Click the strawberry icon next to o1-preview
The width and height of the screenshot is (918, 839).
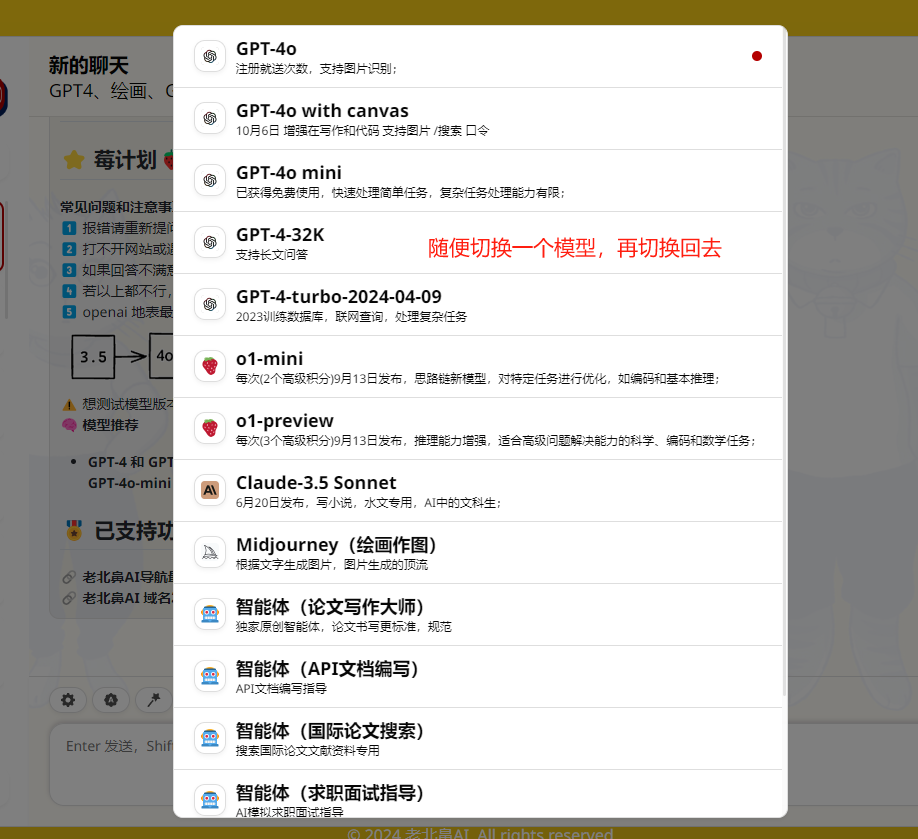(x=210, y=429)
